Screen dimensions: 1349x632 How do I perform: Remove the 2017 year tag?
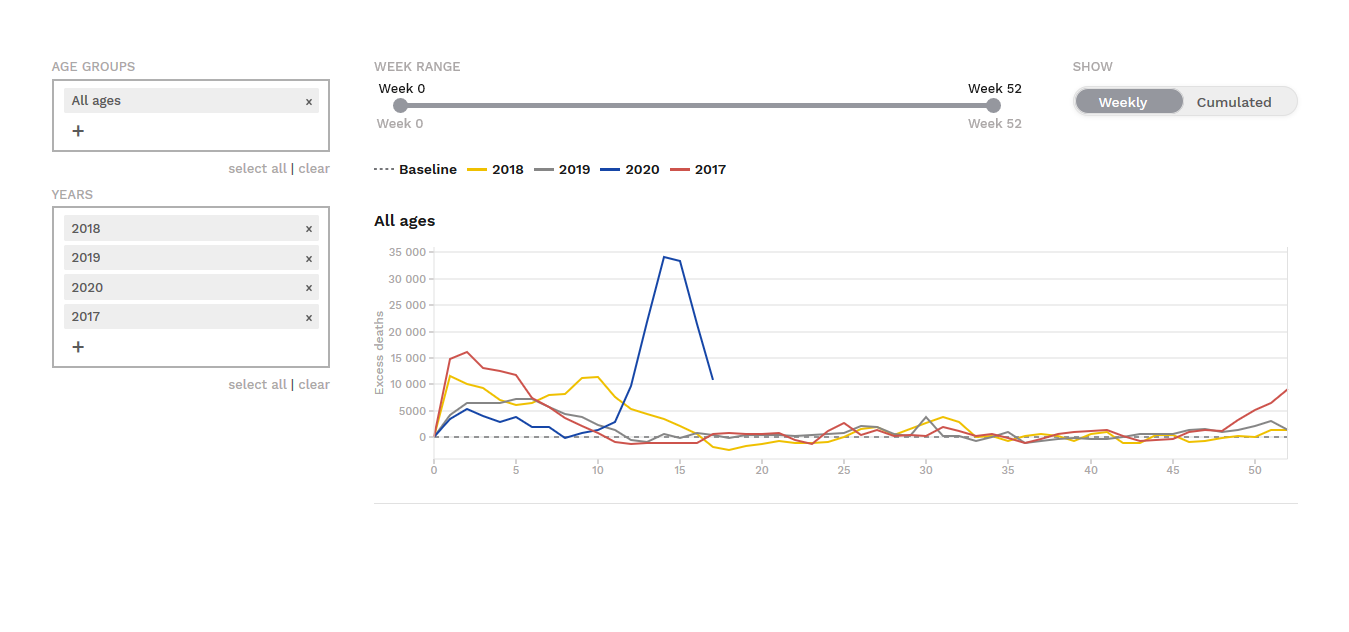(x=309, y=317)
